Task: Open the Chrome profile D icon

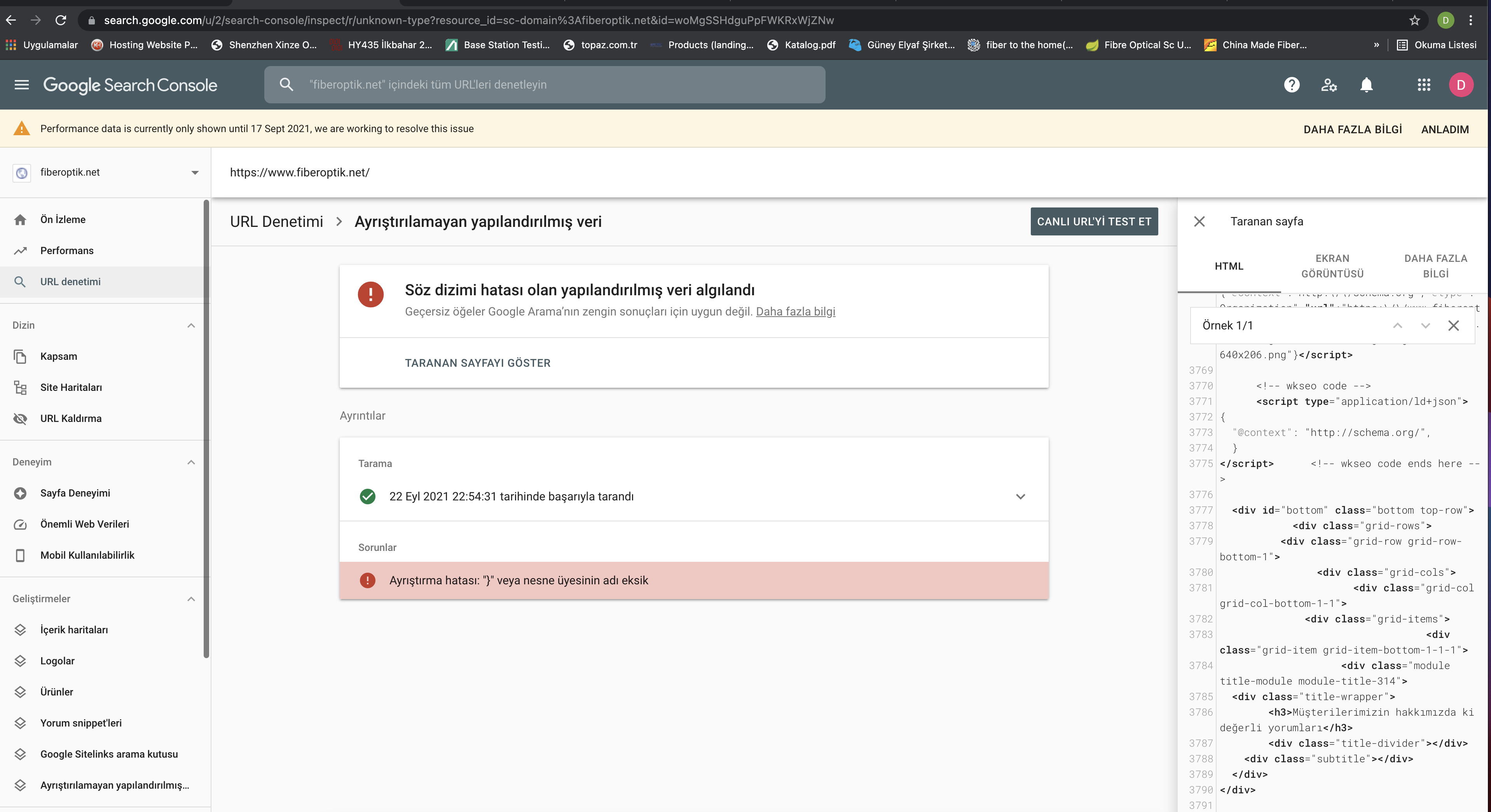Action: (1445, 20)
